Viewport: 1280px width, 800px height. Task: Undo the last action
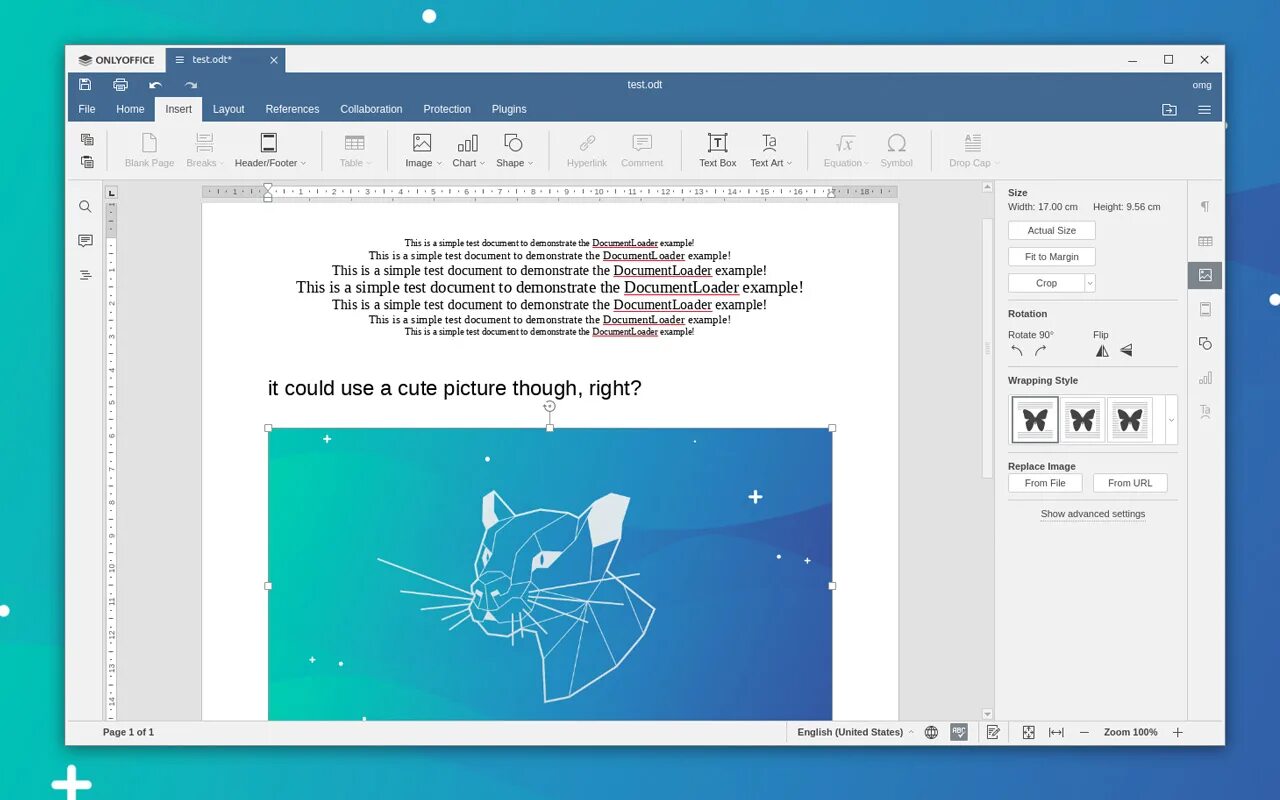point(155,85)
